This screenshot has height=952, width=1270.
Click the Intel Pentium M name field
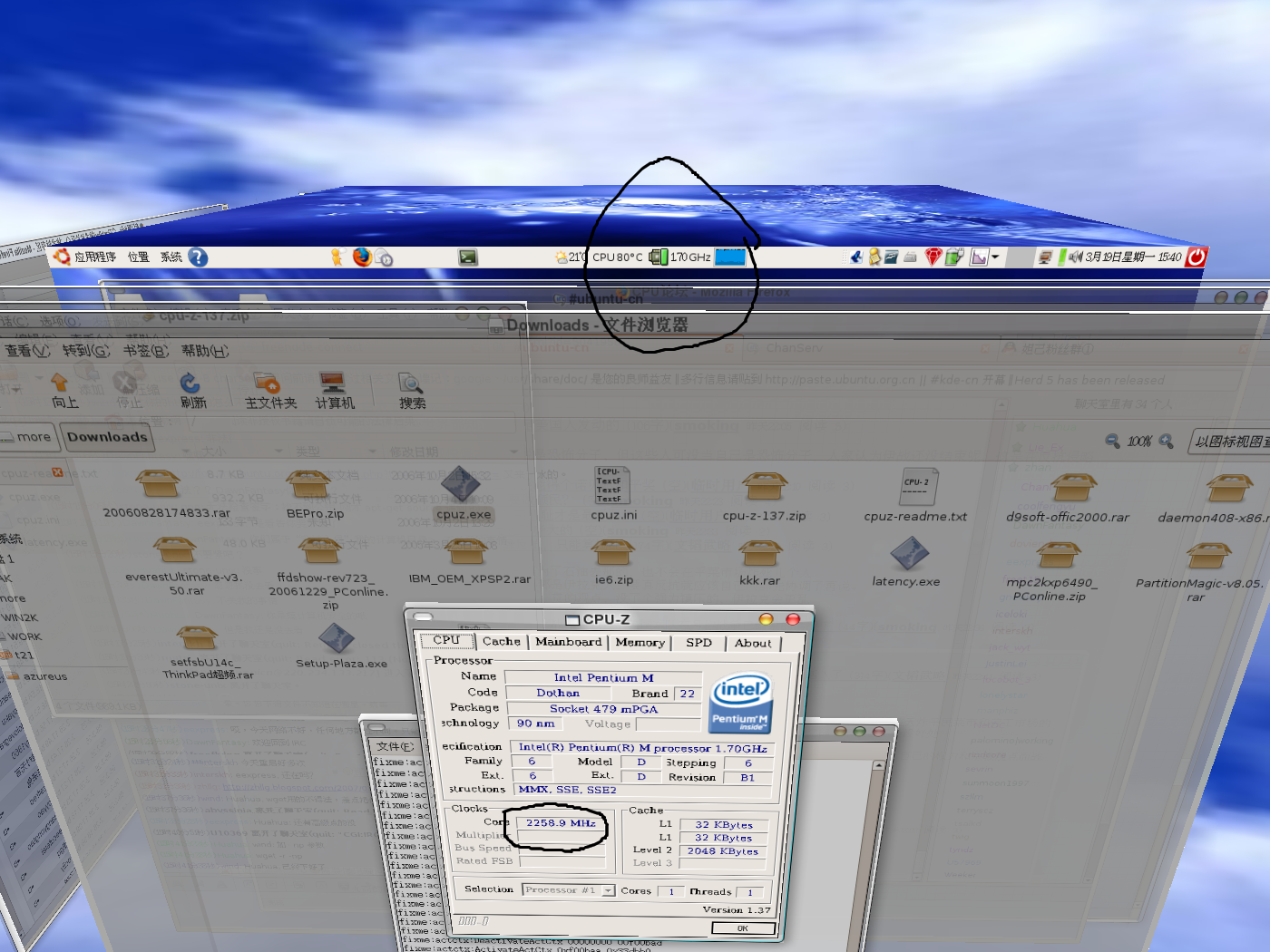603,678
